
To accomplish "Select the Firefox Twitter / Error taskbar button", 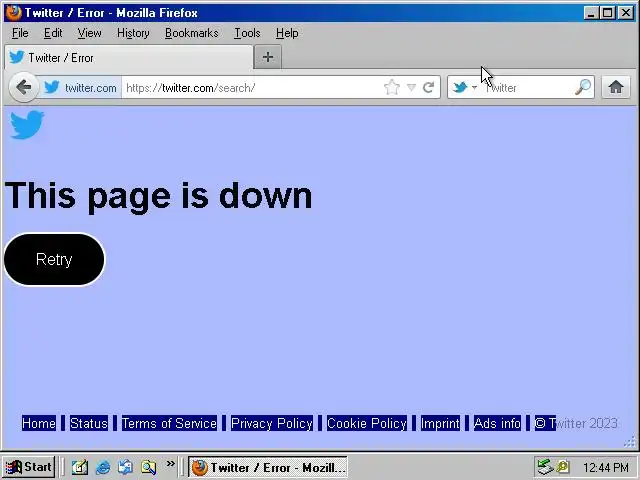I will (x=268, y=467).
